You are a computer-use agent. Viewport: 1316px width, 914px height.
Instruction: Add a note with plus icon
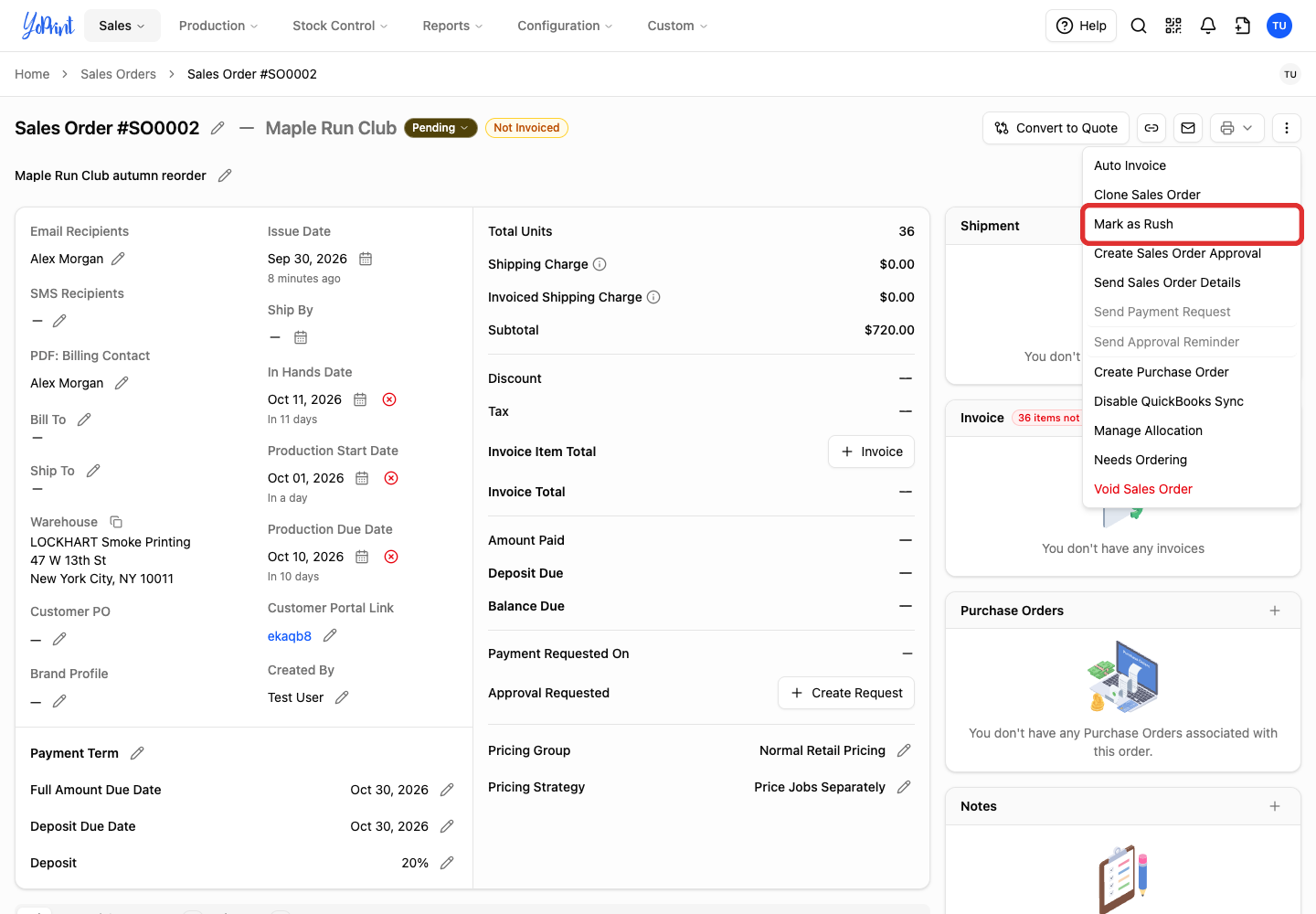(1275, 806)
